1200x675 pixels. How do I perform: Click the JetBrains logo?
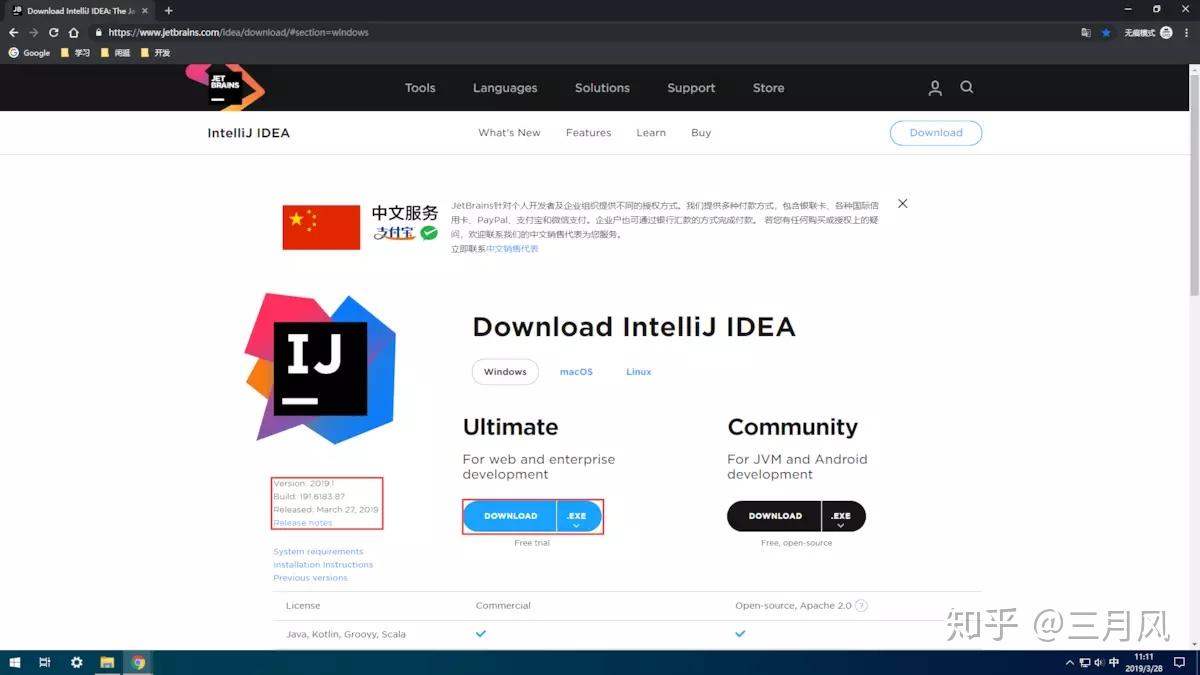[224, 87]
